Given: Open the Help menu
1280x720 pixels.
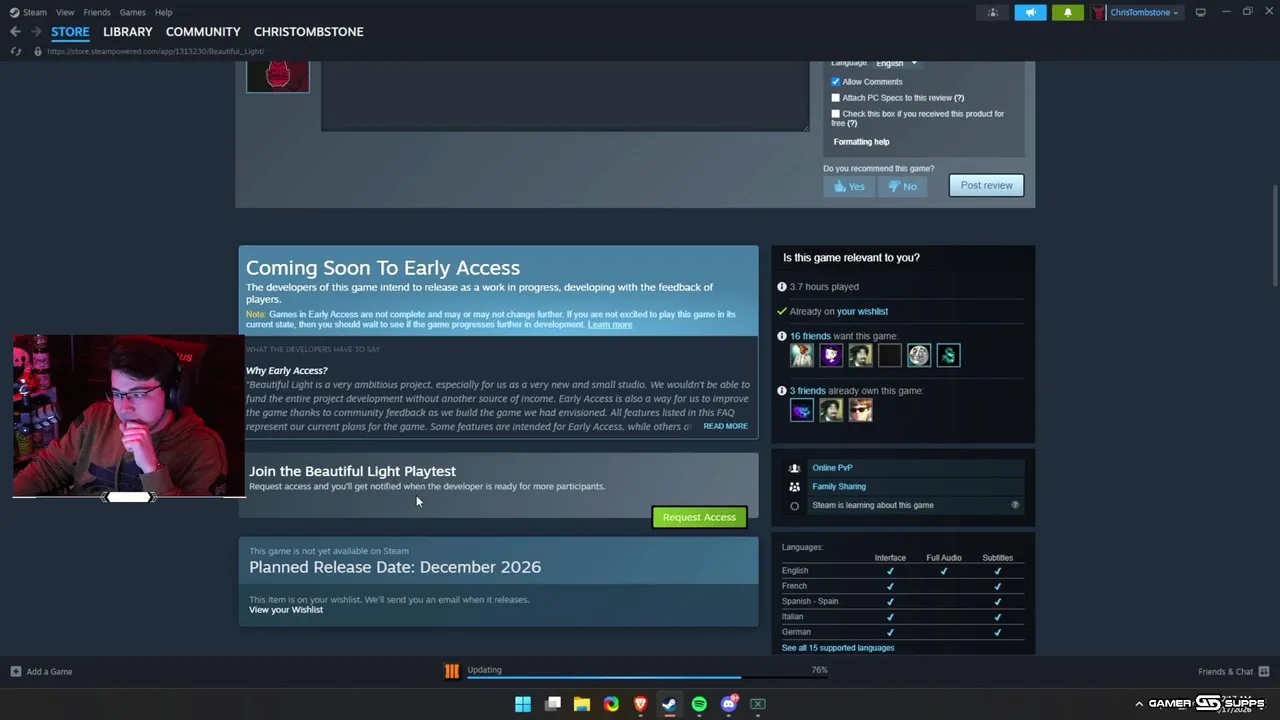Looking at the screenshot, I should point(164,12).
